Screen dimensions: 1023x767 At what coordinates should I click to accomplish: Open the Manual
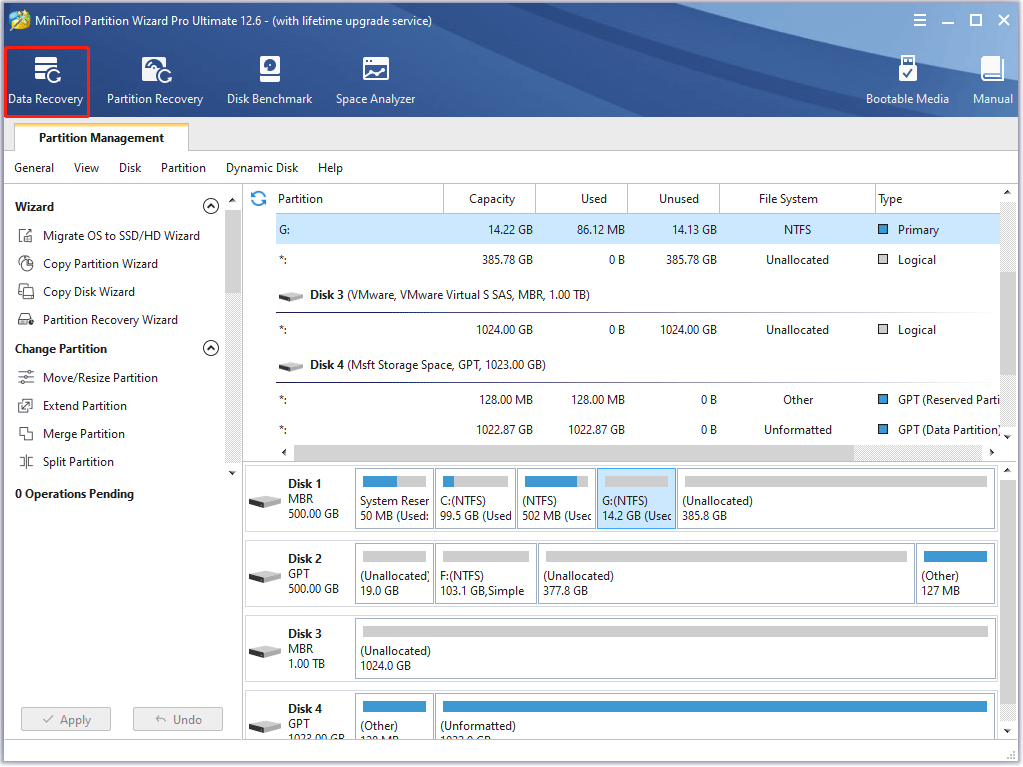click(992, 82)
